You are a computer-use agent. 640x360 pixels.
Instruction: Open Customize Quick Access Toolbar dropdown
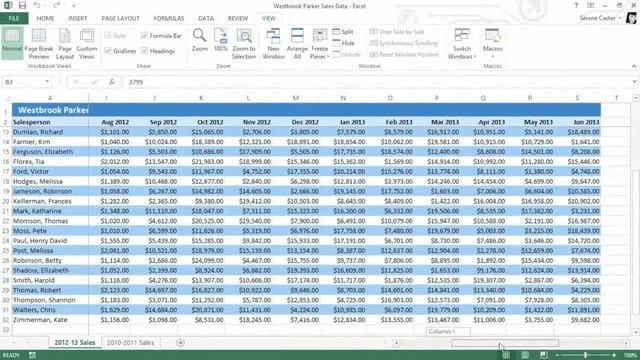(73, 6)
